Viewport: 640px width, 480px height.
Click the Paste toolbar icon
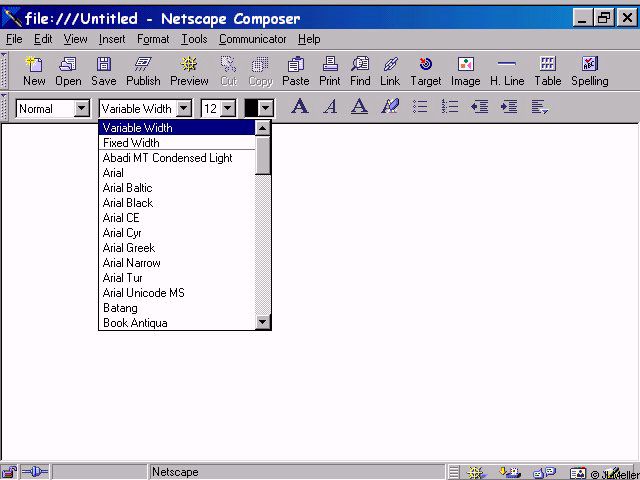click(296, 71)
